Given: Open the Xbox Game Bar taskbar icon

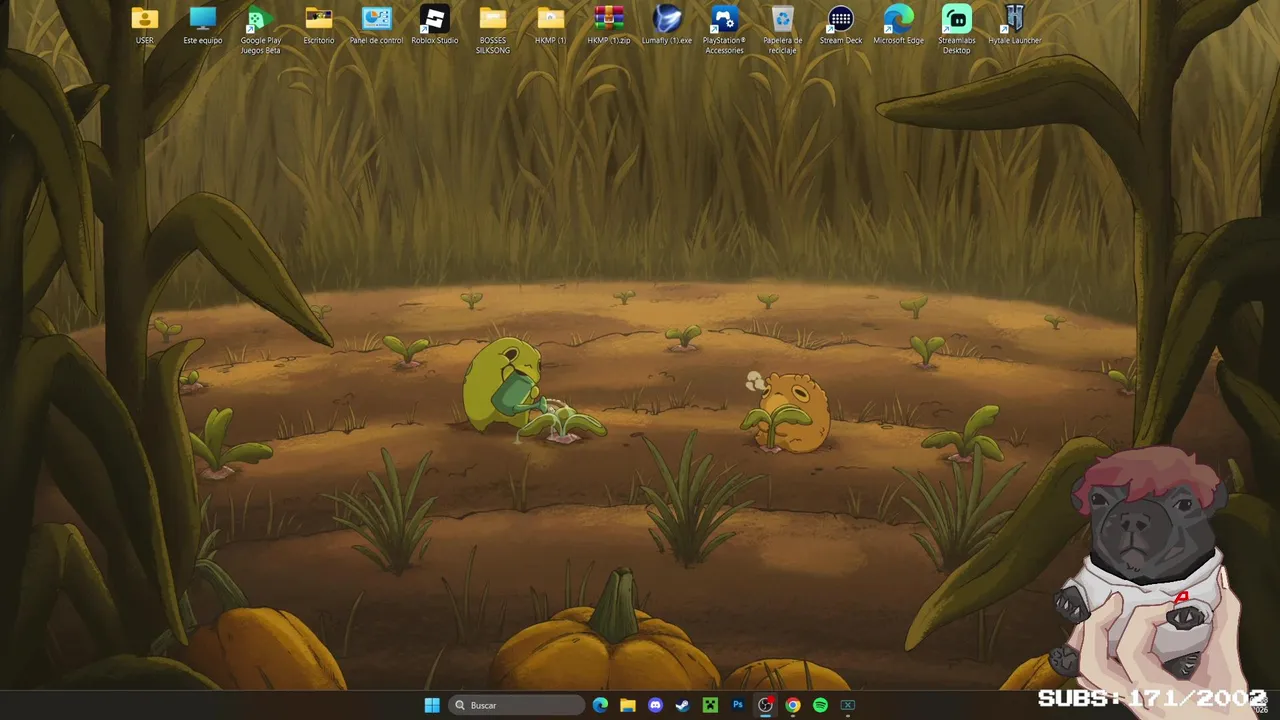Looking at the screenshot, I should (x=847, y=705).
